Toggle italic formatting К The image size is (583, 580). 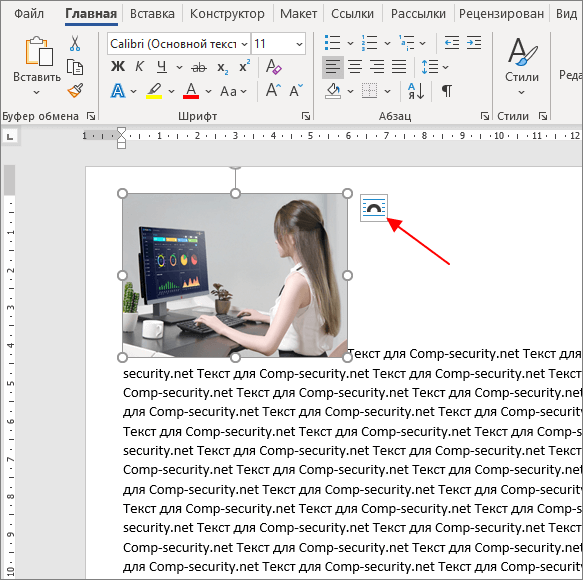click(x=139, y=67)
